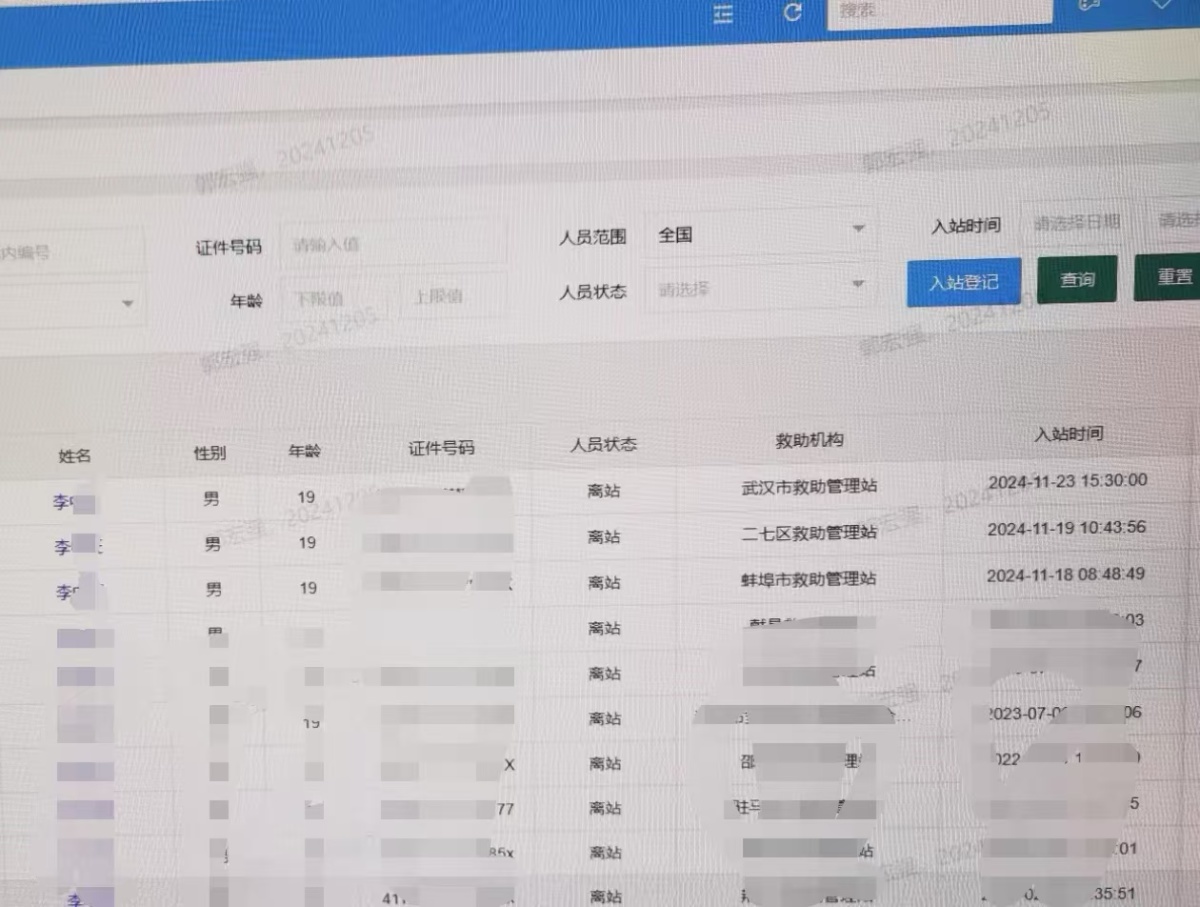Click the 姓名 column header
Screen dimensions: 1200x907
tap(75, 456)
